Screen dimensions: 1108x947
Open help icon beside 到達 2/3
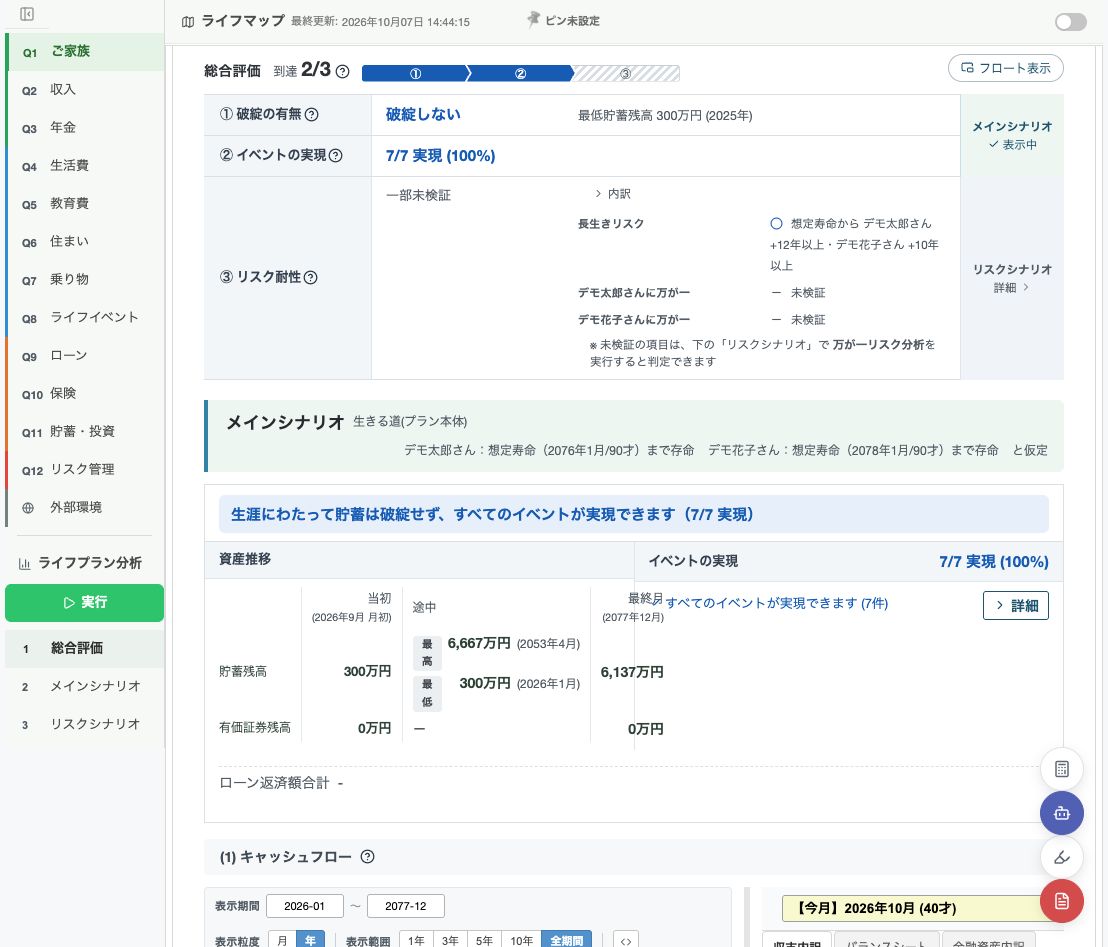[342, 71]
